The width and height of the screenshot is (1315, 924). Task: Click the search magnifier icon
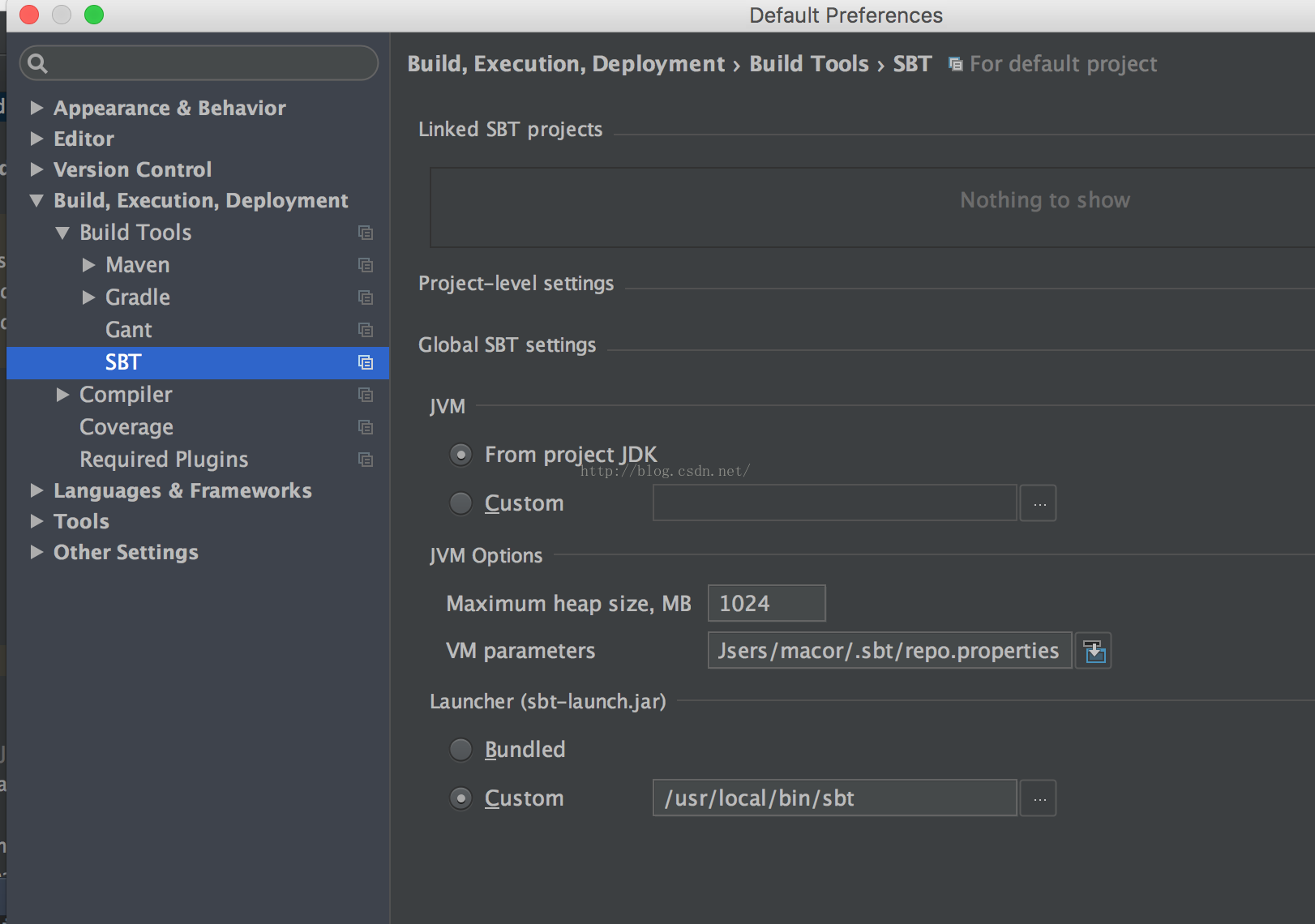37,62
